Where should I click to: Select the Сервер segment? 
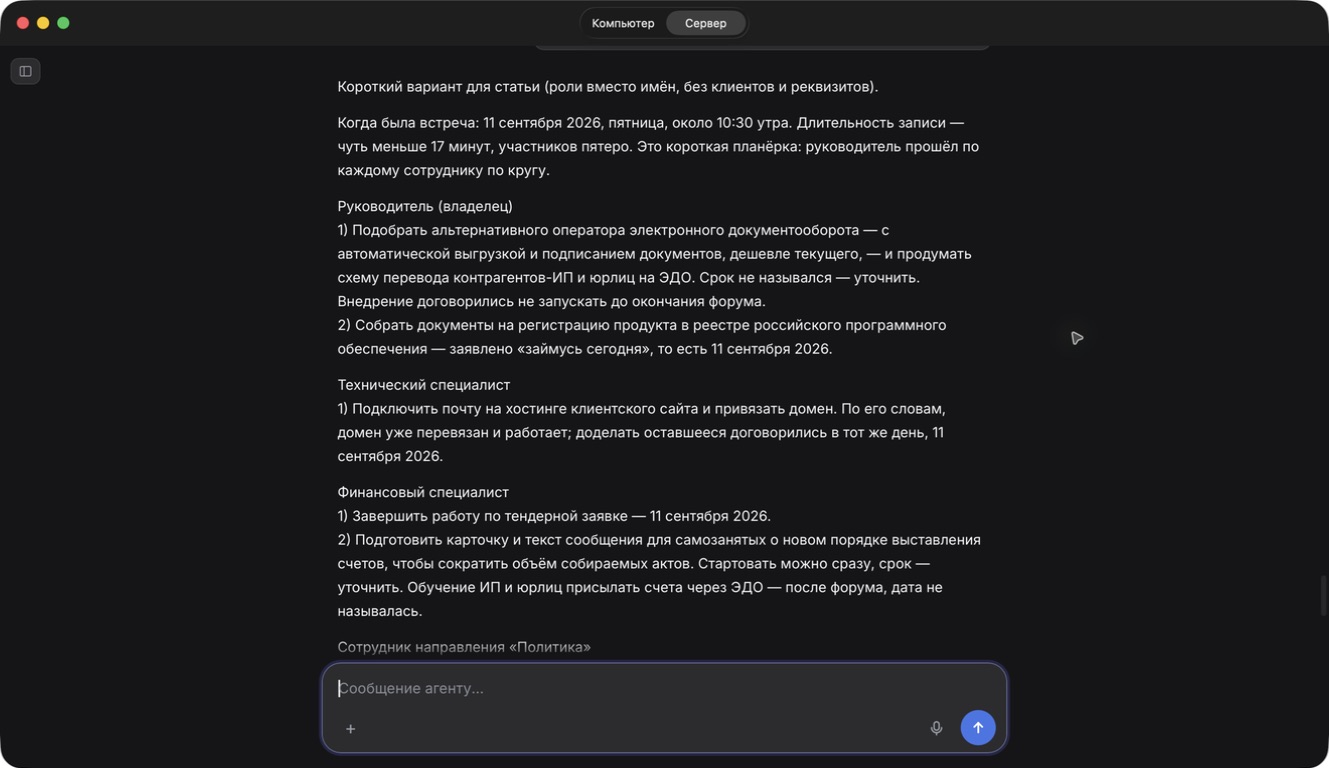[x=706, y=23]
